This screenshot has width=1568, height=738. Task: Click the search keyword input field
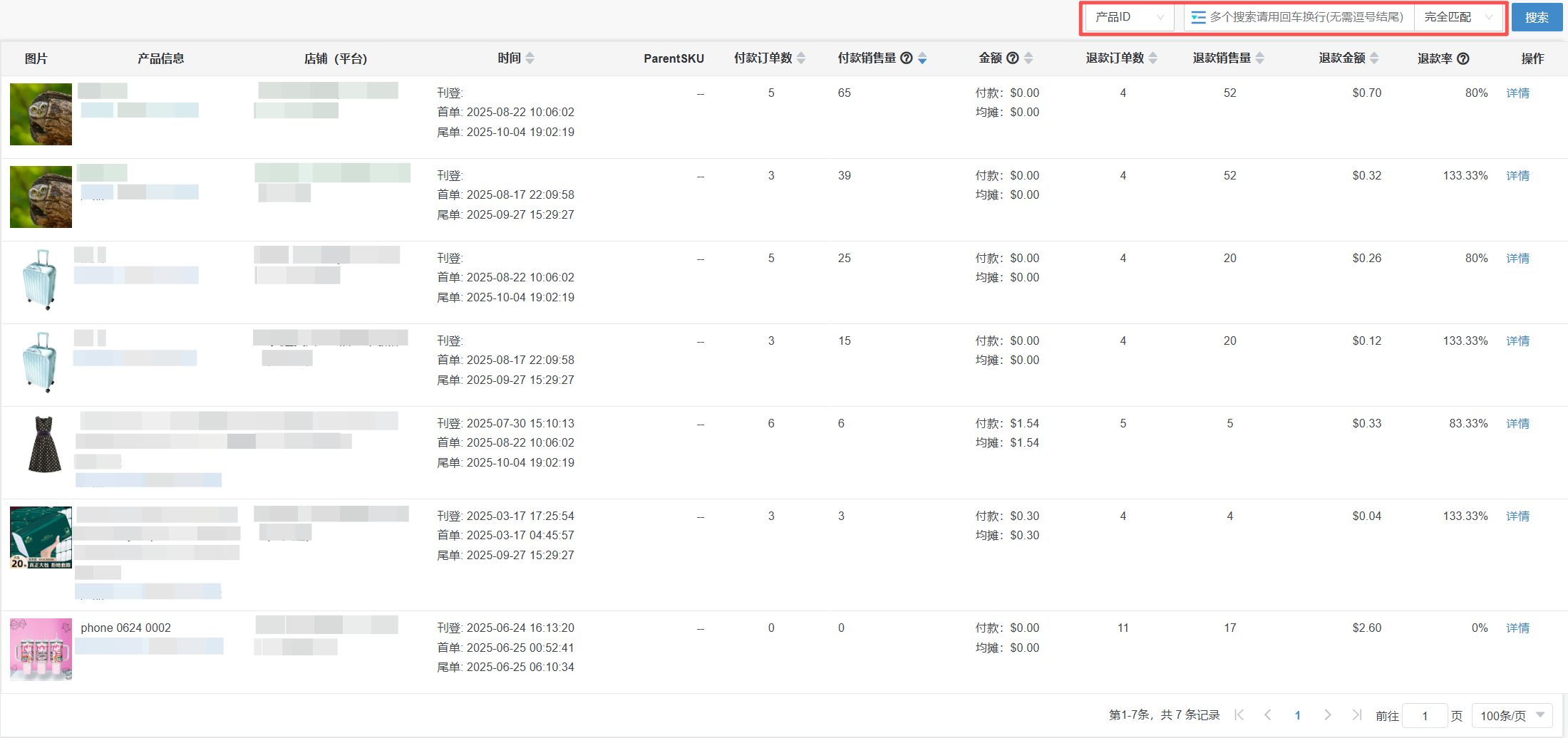tap(1307, 17)
